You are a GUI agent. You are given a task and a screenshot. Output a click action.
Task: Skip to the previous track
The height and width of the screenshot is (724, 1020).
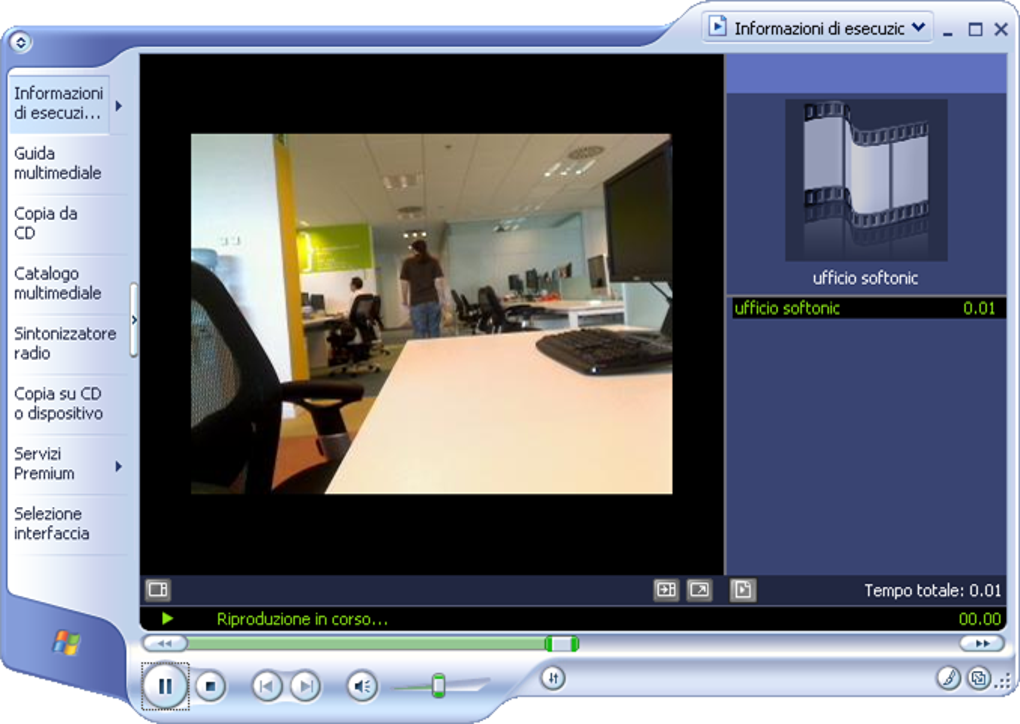point(267,686)
